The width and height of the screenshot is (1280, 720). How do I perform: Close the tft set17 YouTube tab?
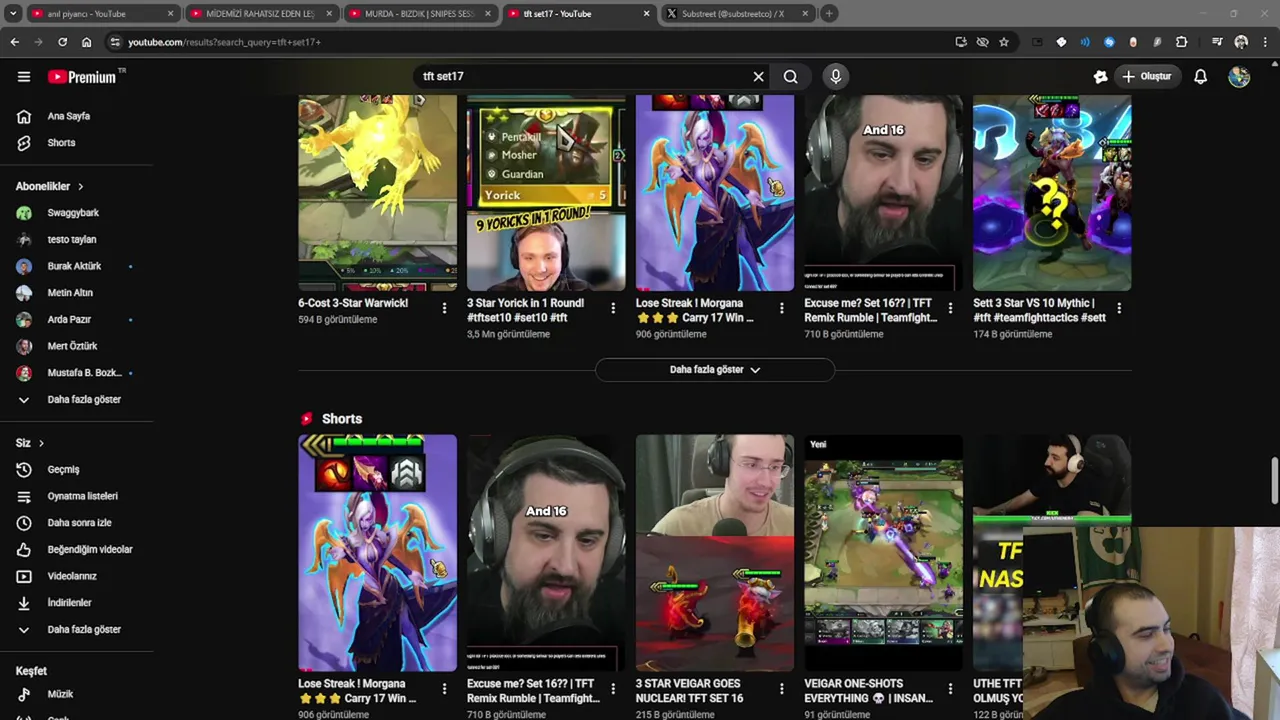(646, 14)
